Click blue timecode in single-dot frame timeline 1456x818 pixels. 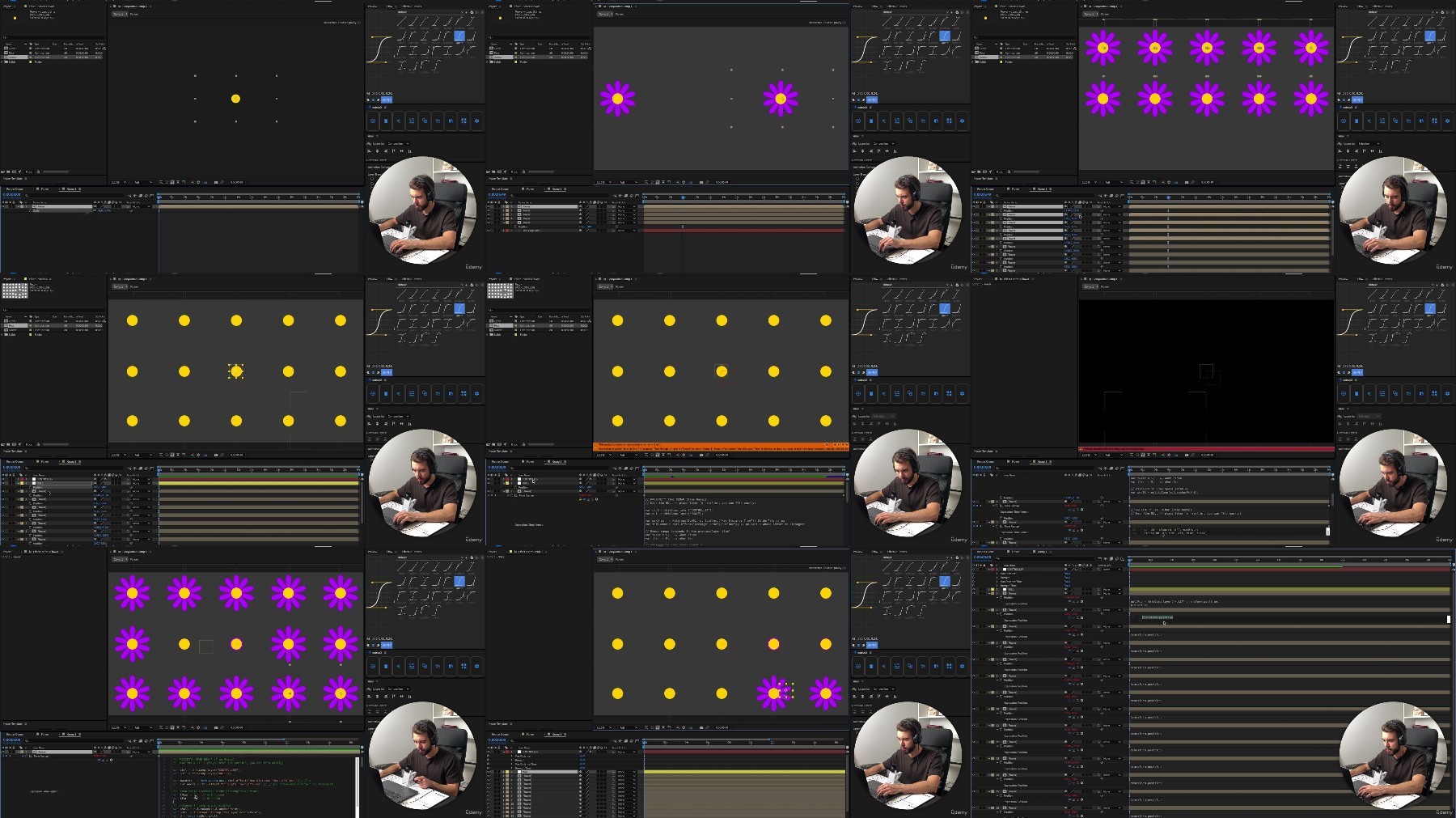(11, 196)
